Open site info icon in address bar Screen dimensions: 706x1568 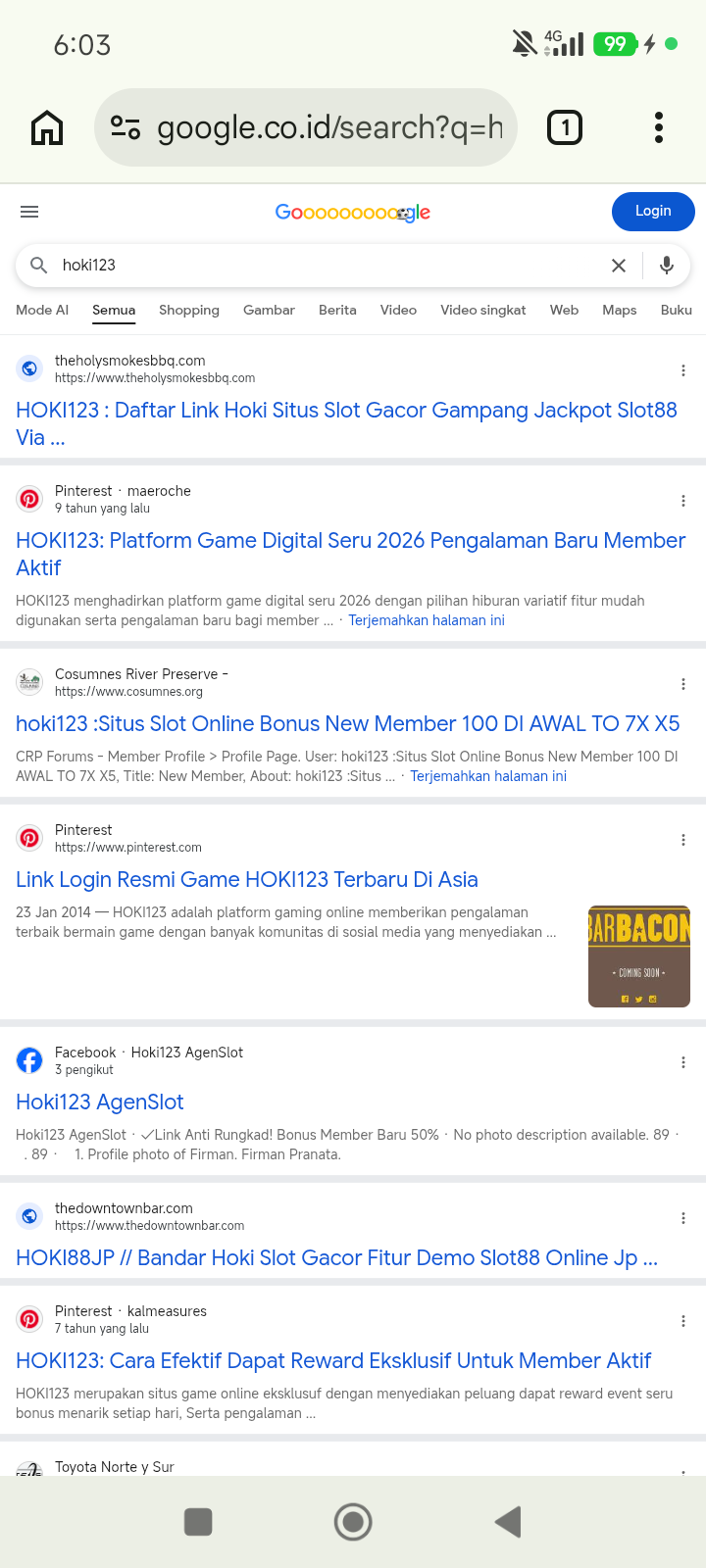coord(126,127)
